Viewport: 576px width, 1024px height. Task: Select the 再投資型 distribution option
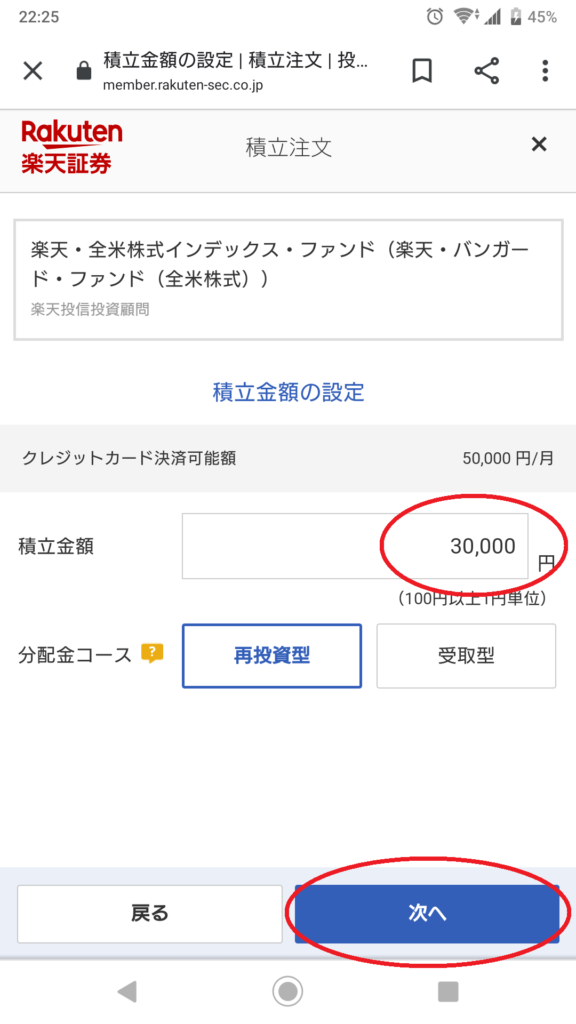(x=272, y=656)
